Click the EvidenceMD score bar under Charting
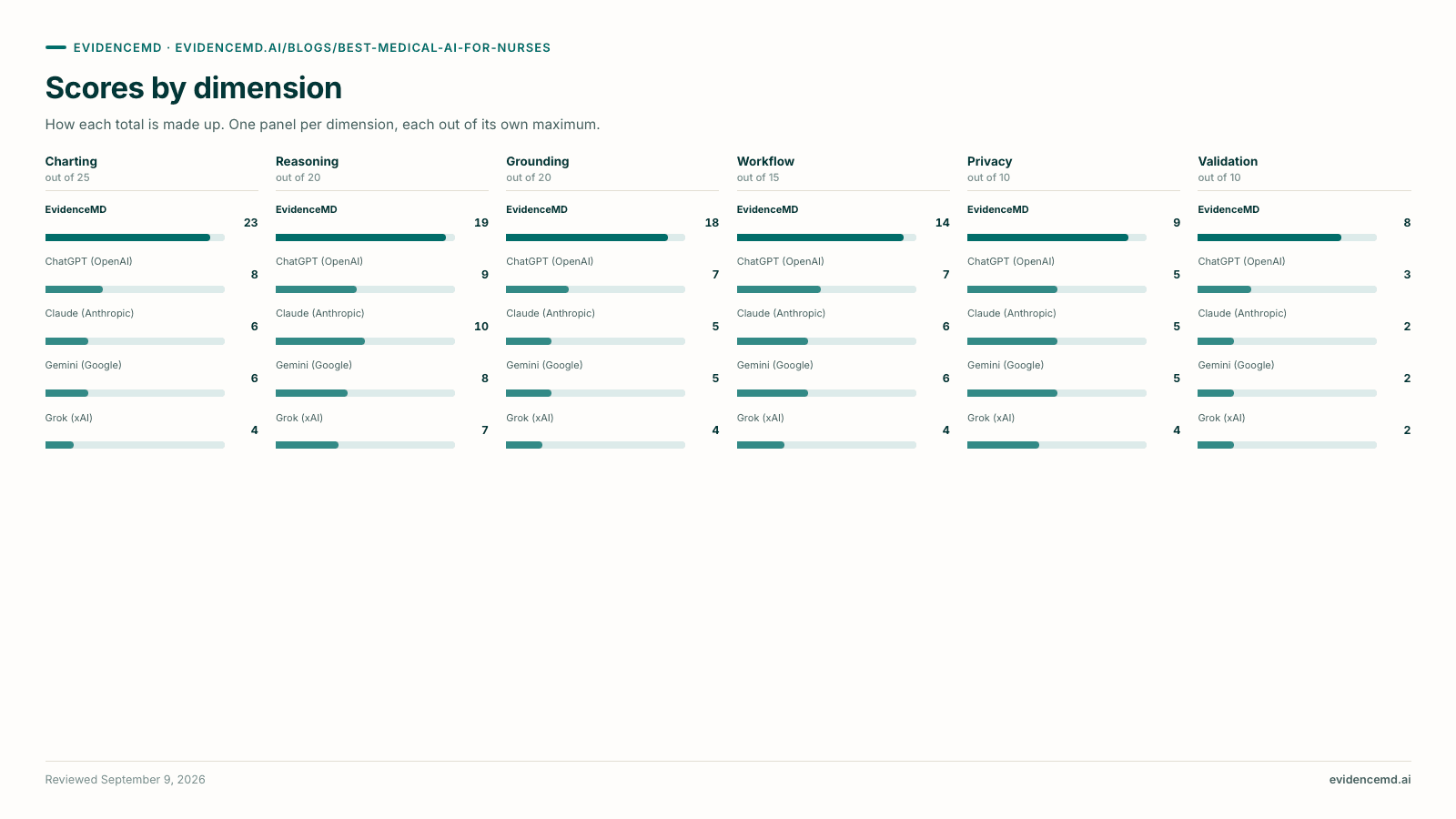1456x819 pixels. (x=135, y=238)
